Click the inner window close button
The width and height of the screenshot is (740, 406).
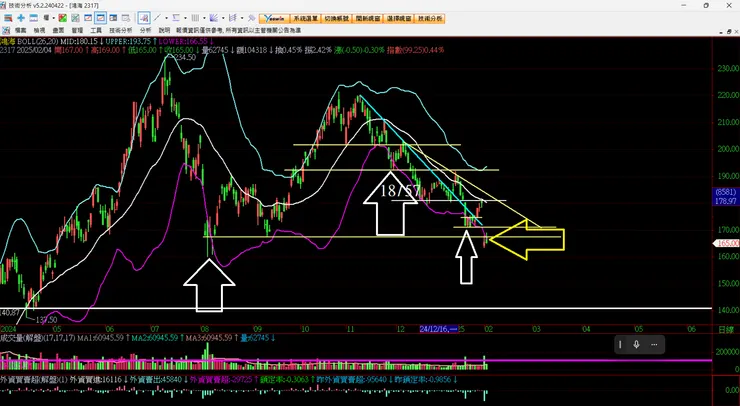point(736,31)
